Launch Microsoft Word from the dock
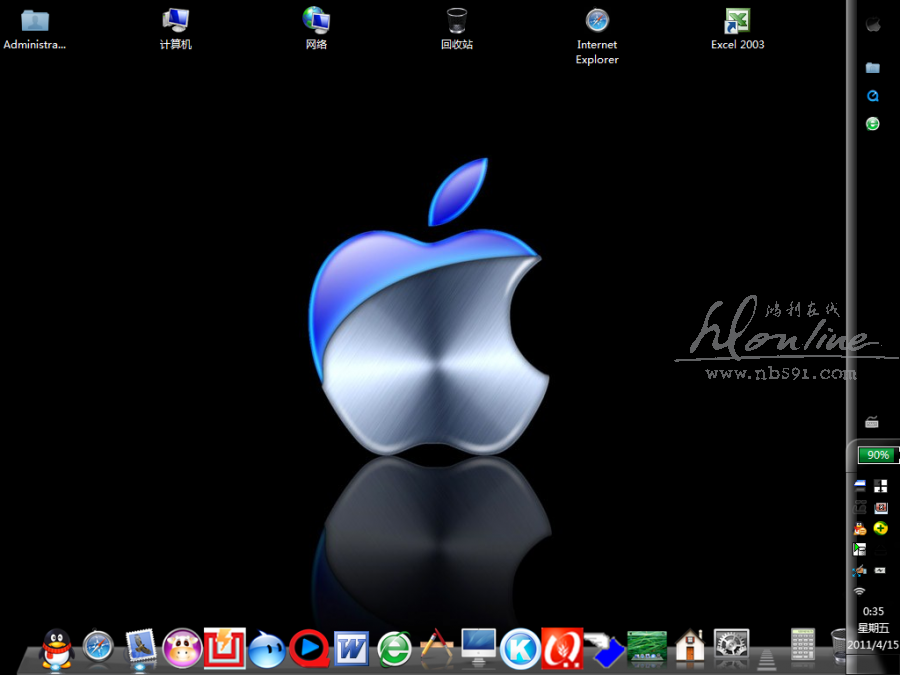 (351, 648)
